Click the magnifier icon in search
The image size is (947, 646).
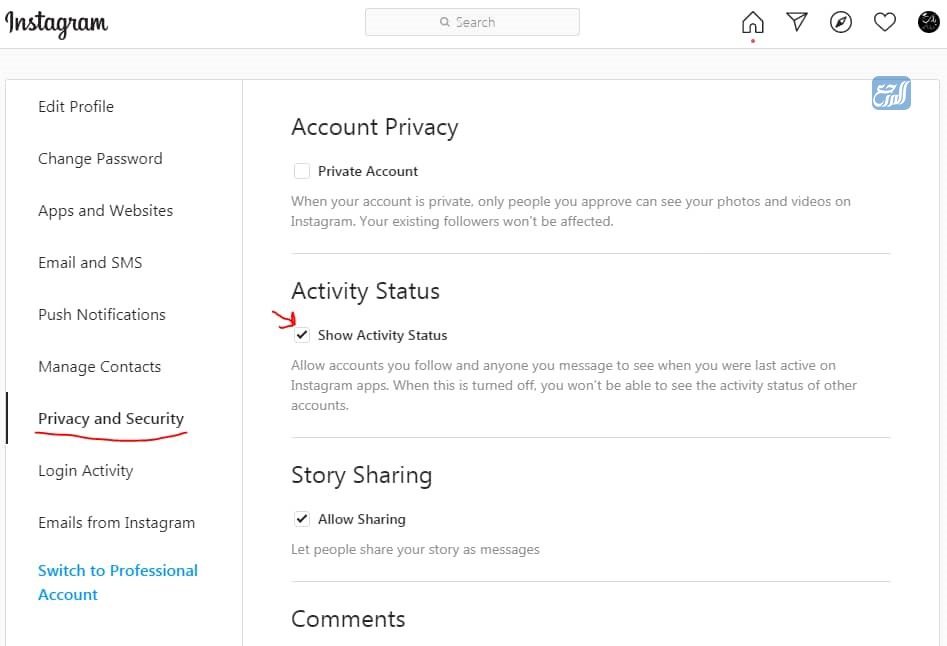(445, 22)
